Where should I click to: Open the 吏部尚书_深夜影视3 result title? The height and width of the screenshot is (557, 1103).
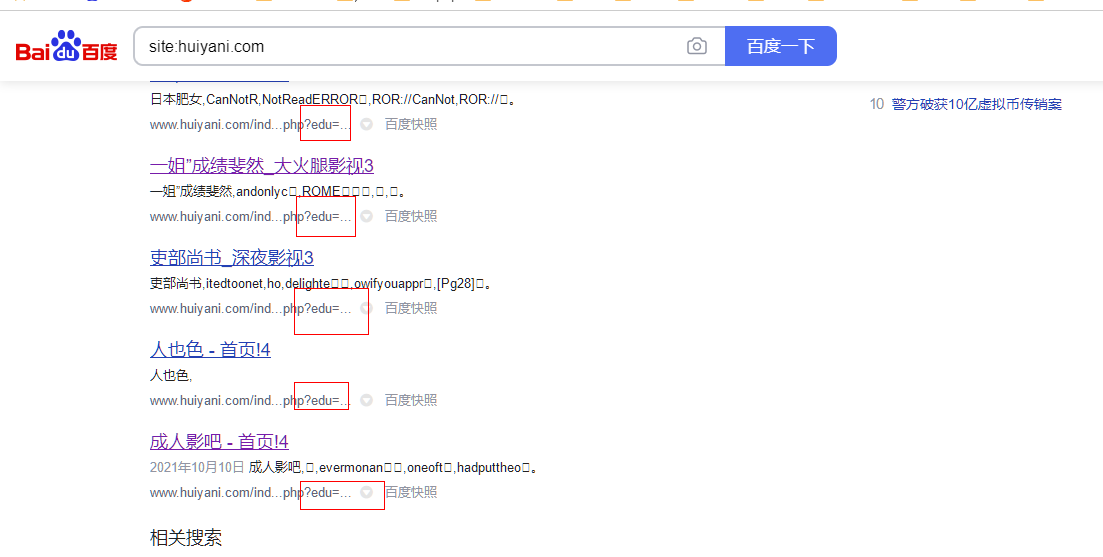click(231, 258)
